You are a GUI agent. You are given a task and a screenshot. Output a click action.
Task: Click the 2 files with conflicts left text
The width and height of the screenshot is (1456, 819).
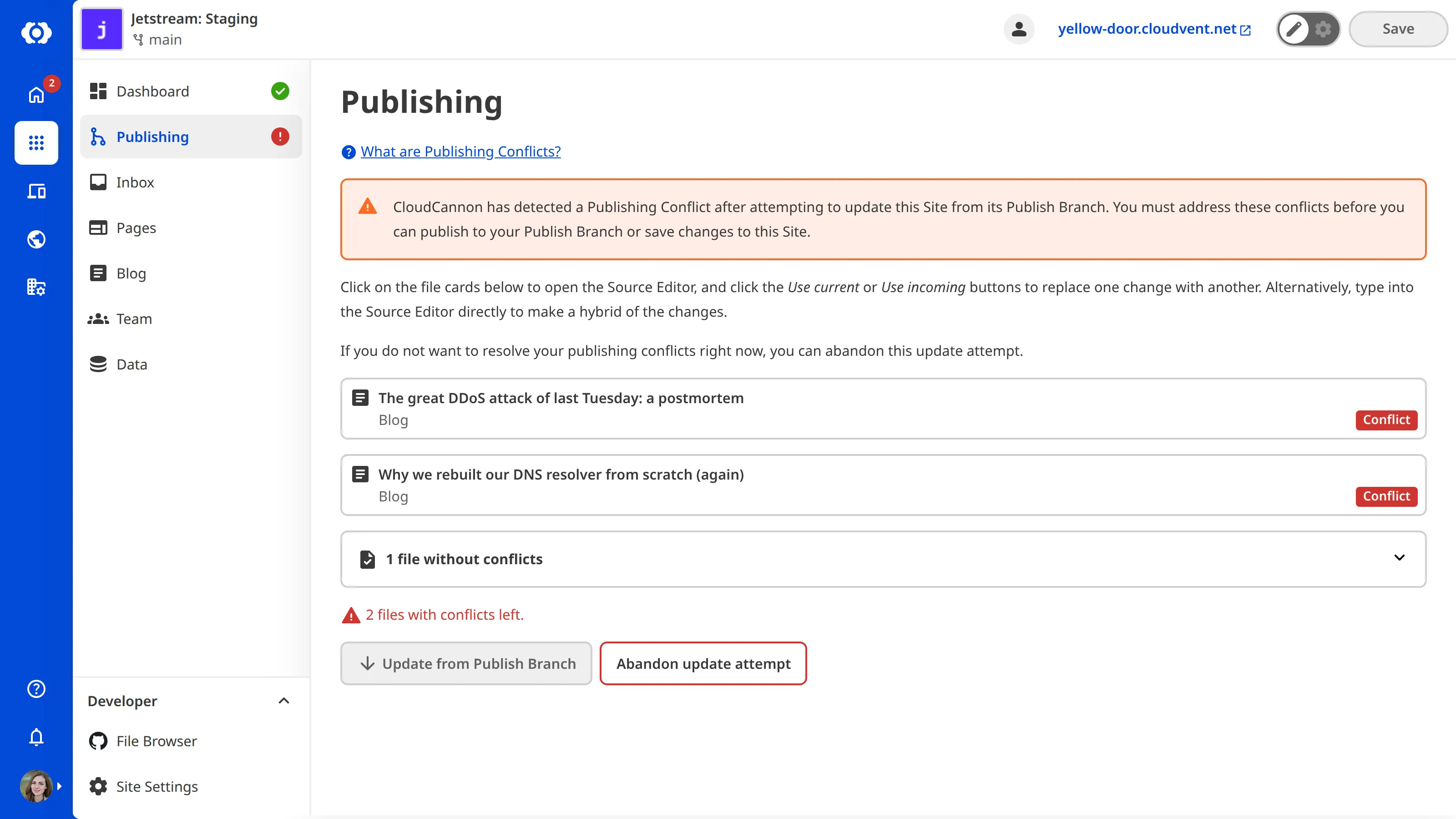click(x=444, y=615)
